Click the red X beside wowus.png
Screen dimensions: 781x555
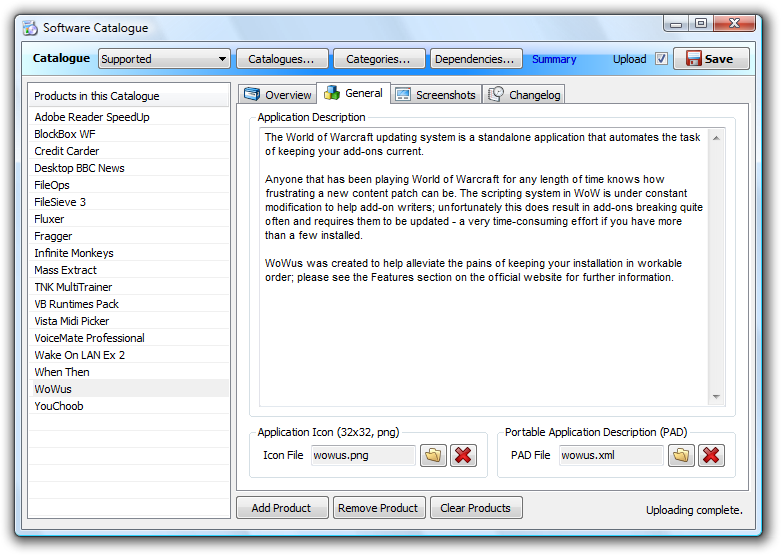pos(463,456)
